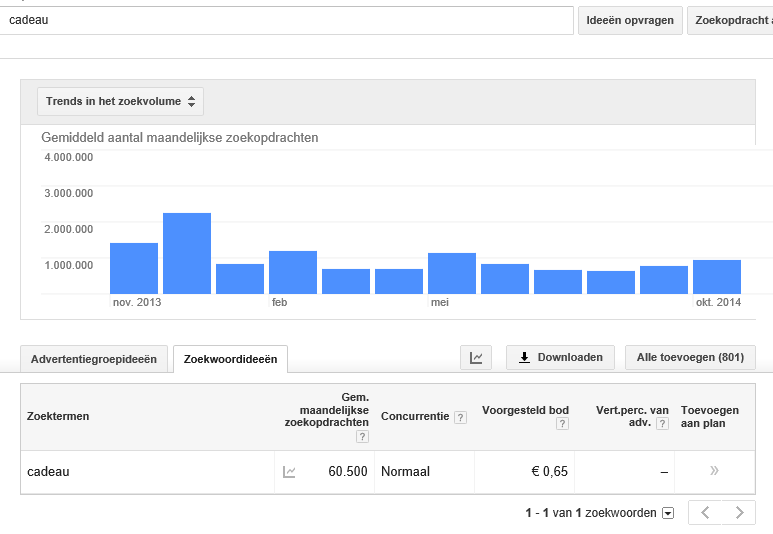Screen dimensions: 773x534
Task: Switch to Advertentiegroepideeën tab
Action: (94, 359)
